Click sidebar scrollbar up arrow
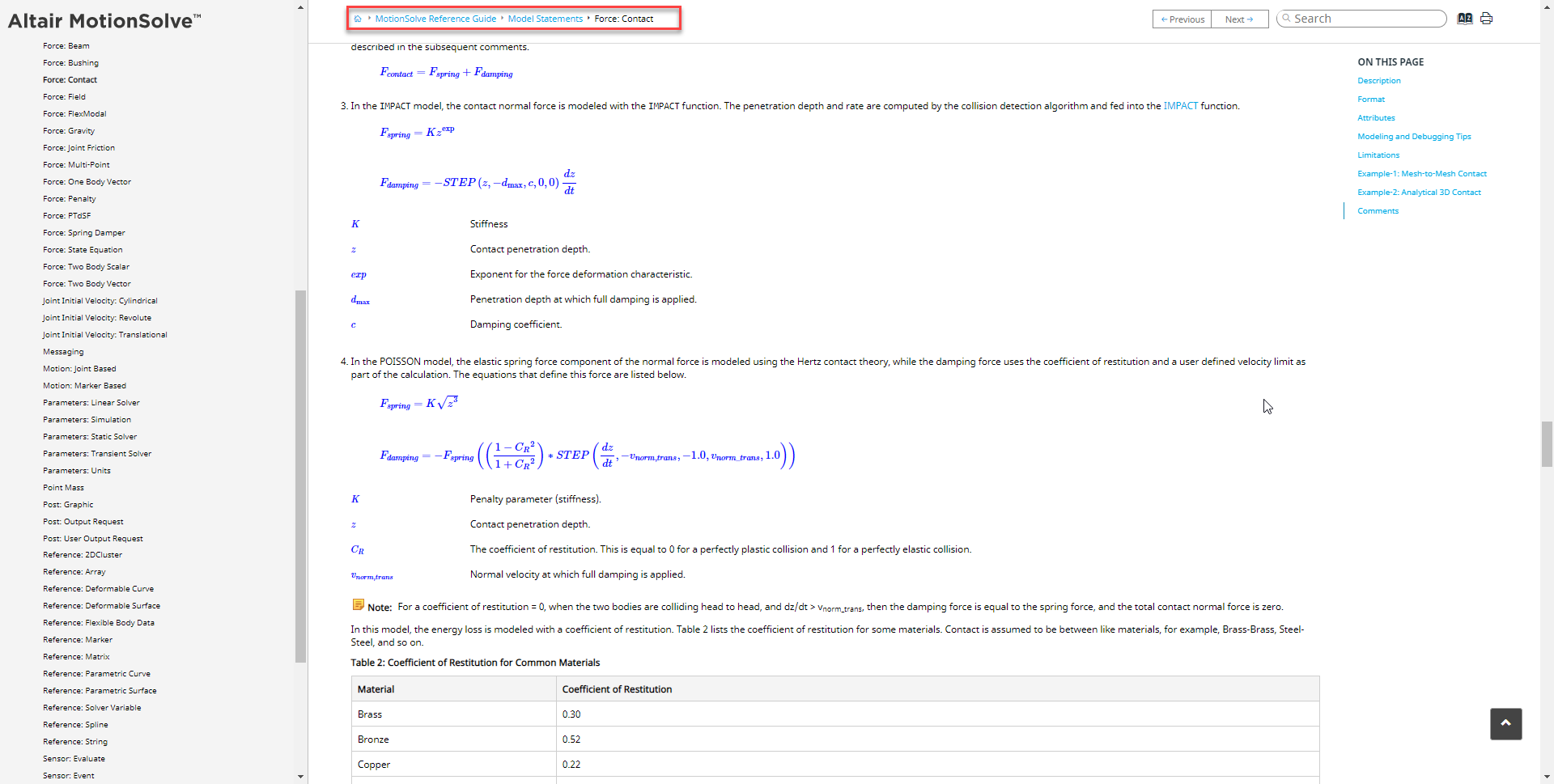The width and height of the screenshot is (1554, 784). click(301, 6)
